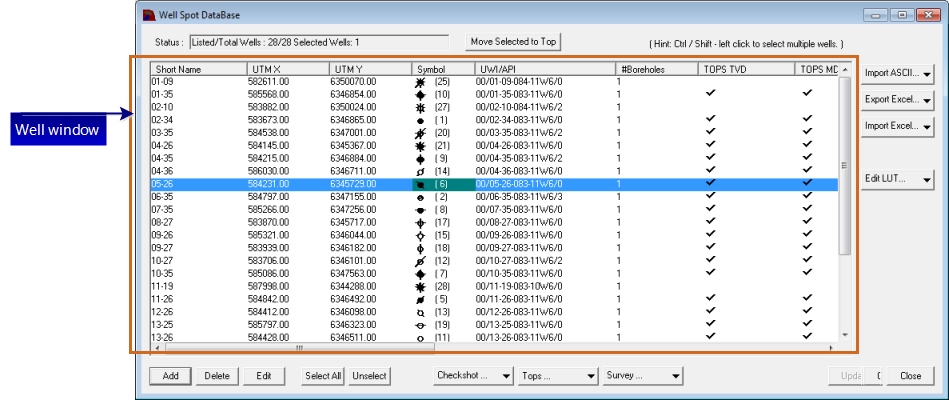
Task: Click well symbol icon in row 09-26
Action: pos(419,235)
